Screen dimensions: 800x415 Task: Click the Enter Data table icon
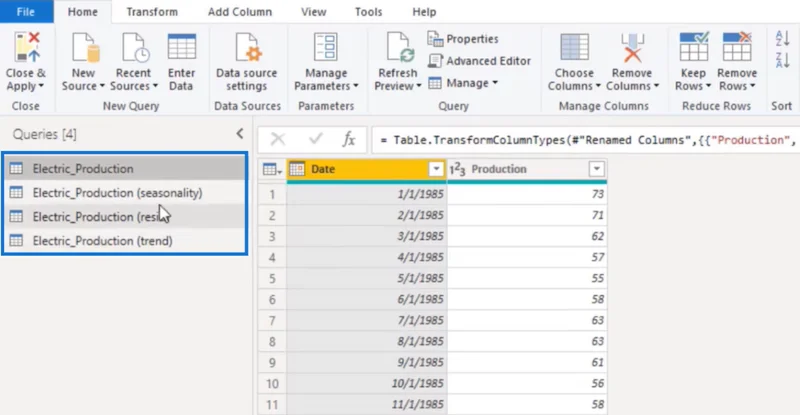[182, 48]
